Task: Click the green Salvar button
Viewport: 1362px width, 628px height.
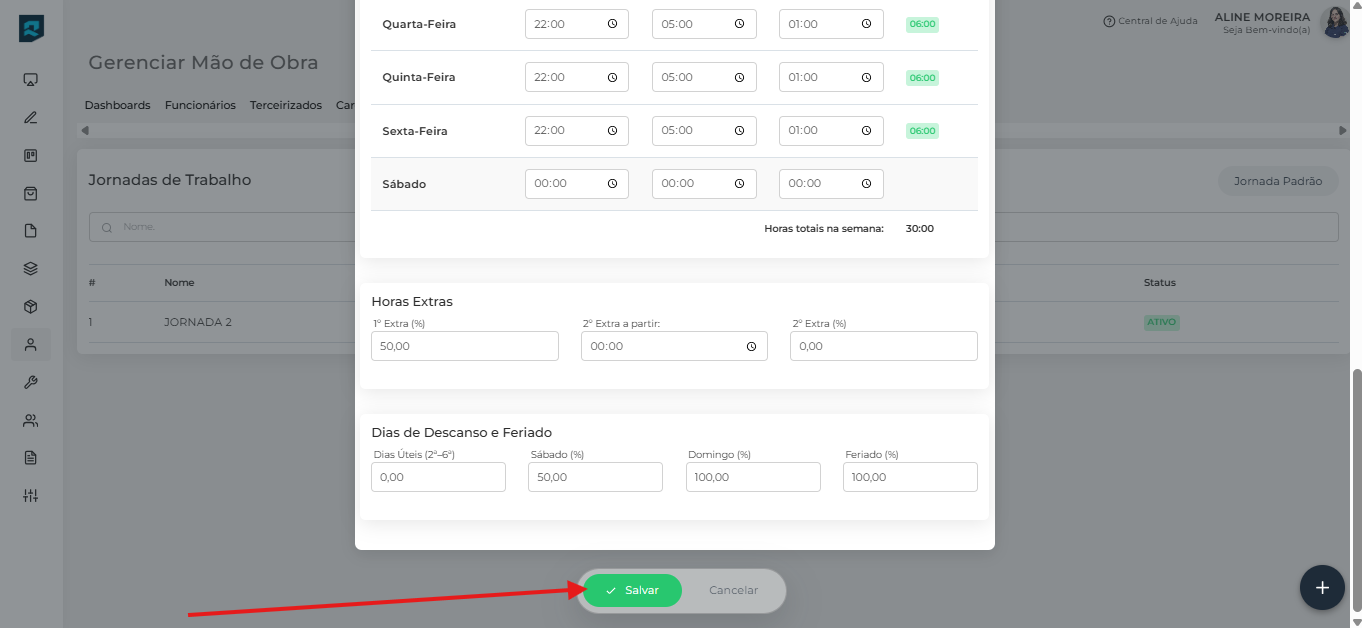Action: (x=632, y=590)
